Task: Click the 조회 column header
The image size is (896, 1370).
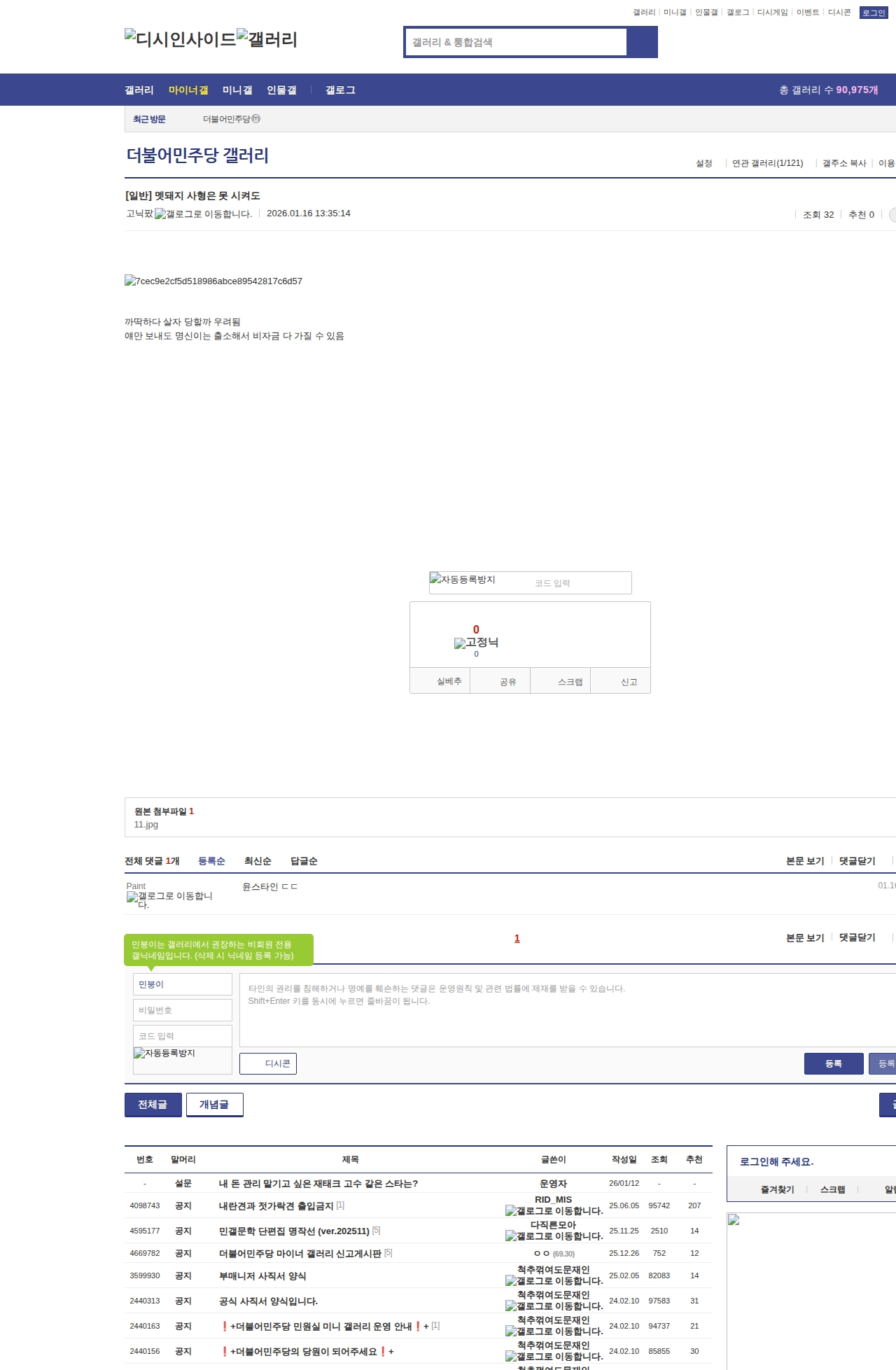Action: [659, 1160]
